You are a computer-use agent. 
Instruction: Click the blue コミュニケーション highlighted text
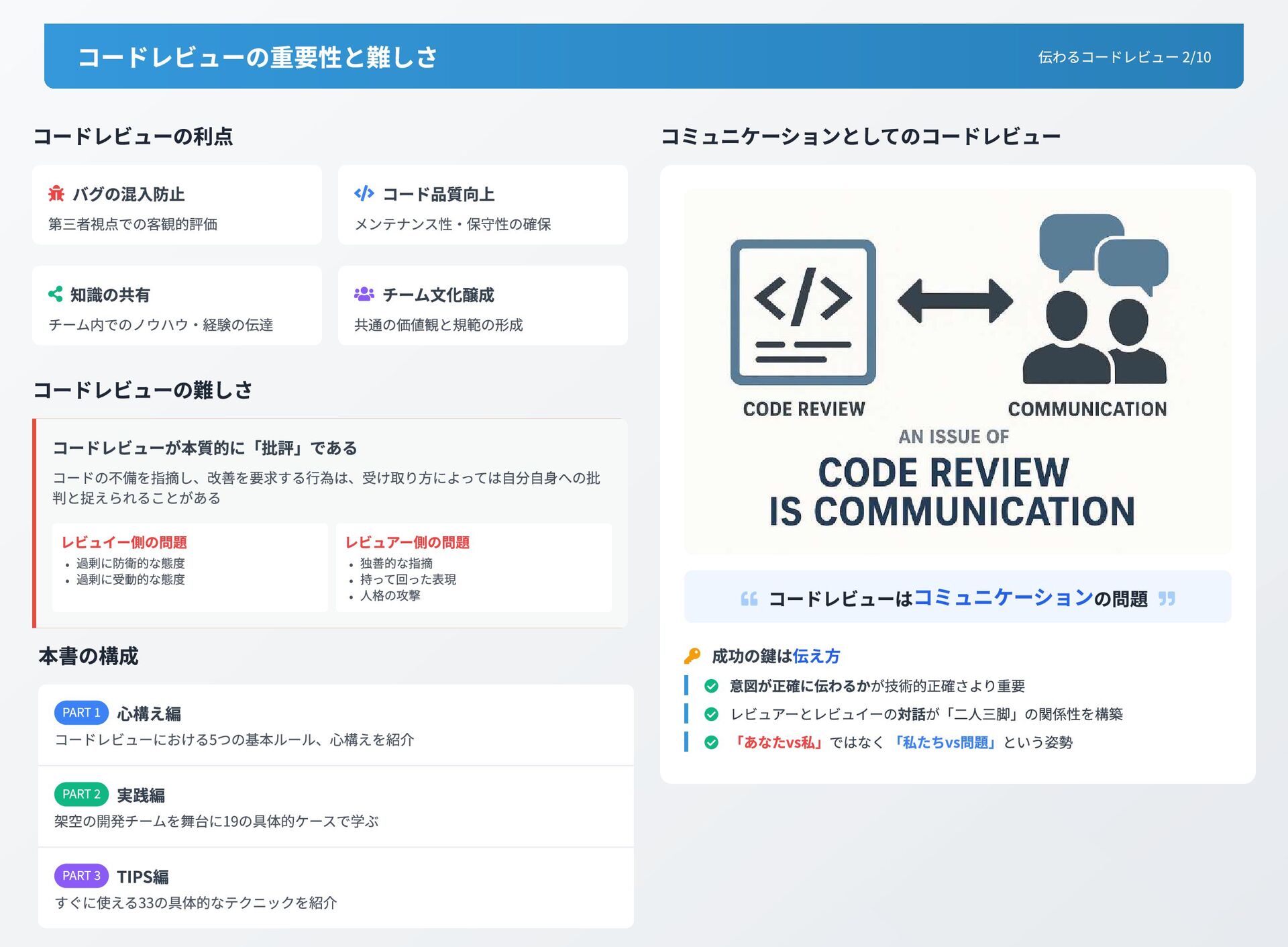[x=1003, y=597]
